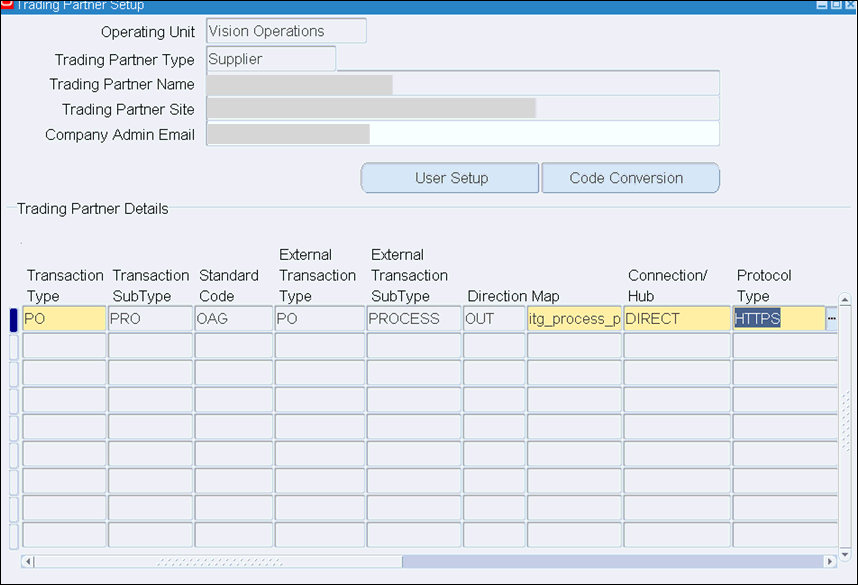Select the Transaction SubType cell containing PRO

point(150,318)
